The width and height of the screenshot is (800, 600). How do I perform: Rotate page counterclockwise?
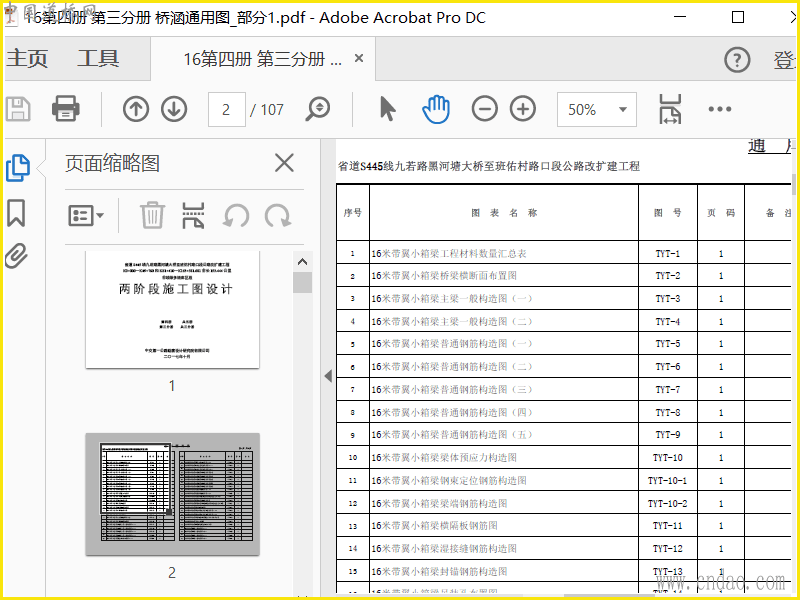click(236, 215)
